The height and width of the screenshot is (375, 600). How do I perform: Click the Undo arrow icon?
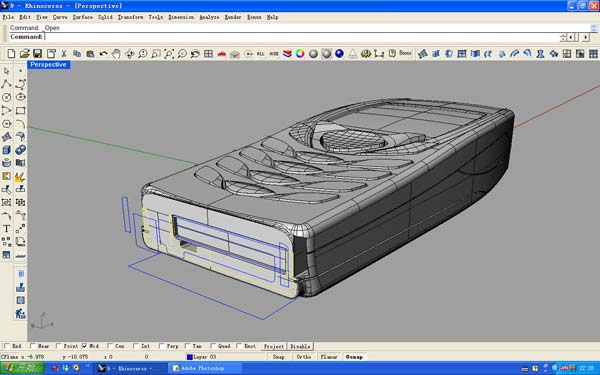(103, 54)
